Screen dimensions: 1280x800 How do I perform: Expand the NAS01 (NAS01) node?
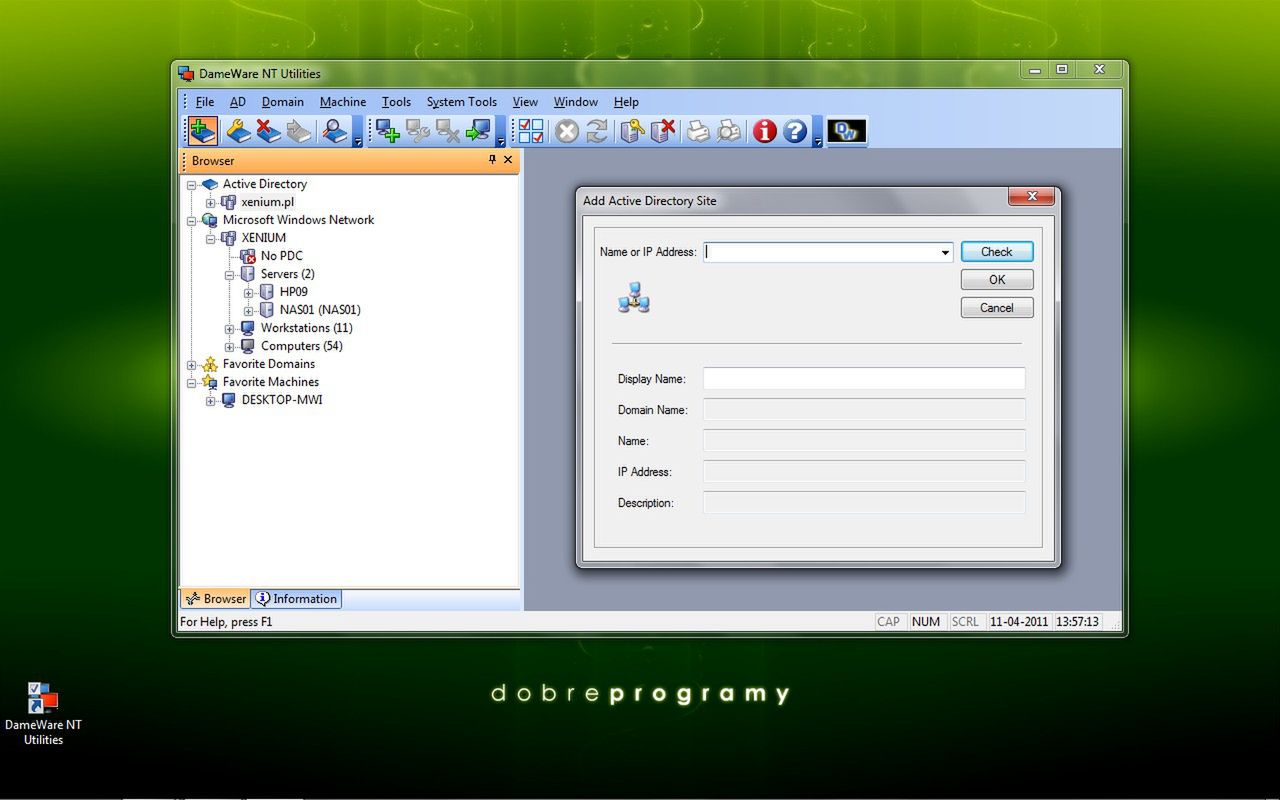tap(249, 310)
